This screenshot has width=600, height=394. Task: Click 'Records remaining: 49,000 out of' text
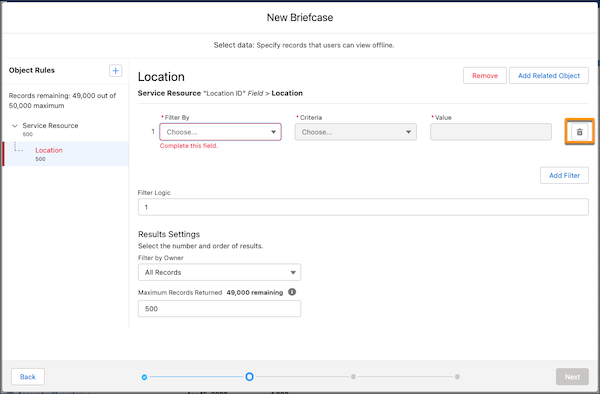pos(62,96)
